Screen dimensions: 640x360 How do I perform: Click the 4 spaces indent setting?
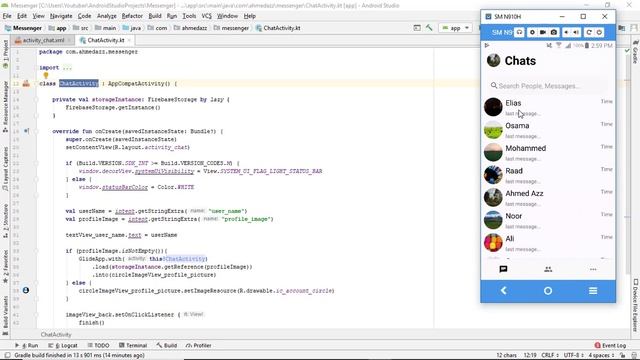pyautogui.click(x=601, y=356)
